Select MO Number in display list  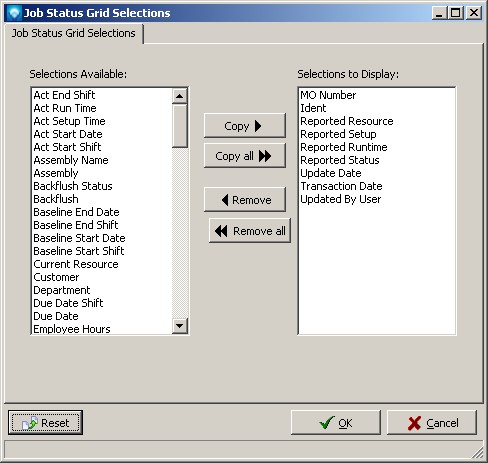click(328, 95)
